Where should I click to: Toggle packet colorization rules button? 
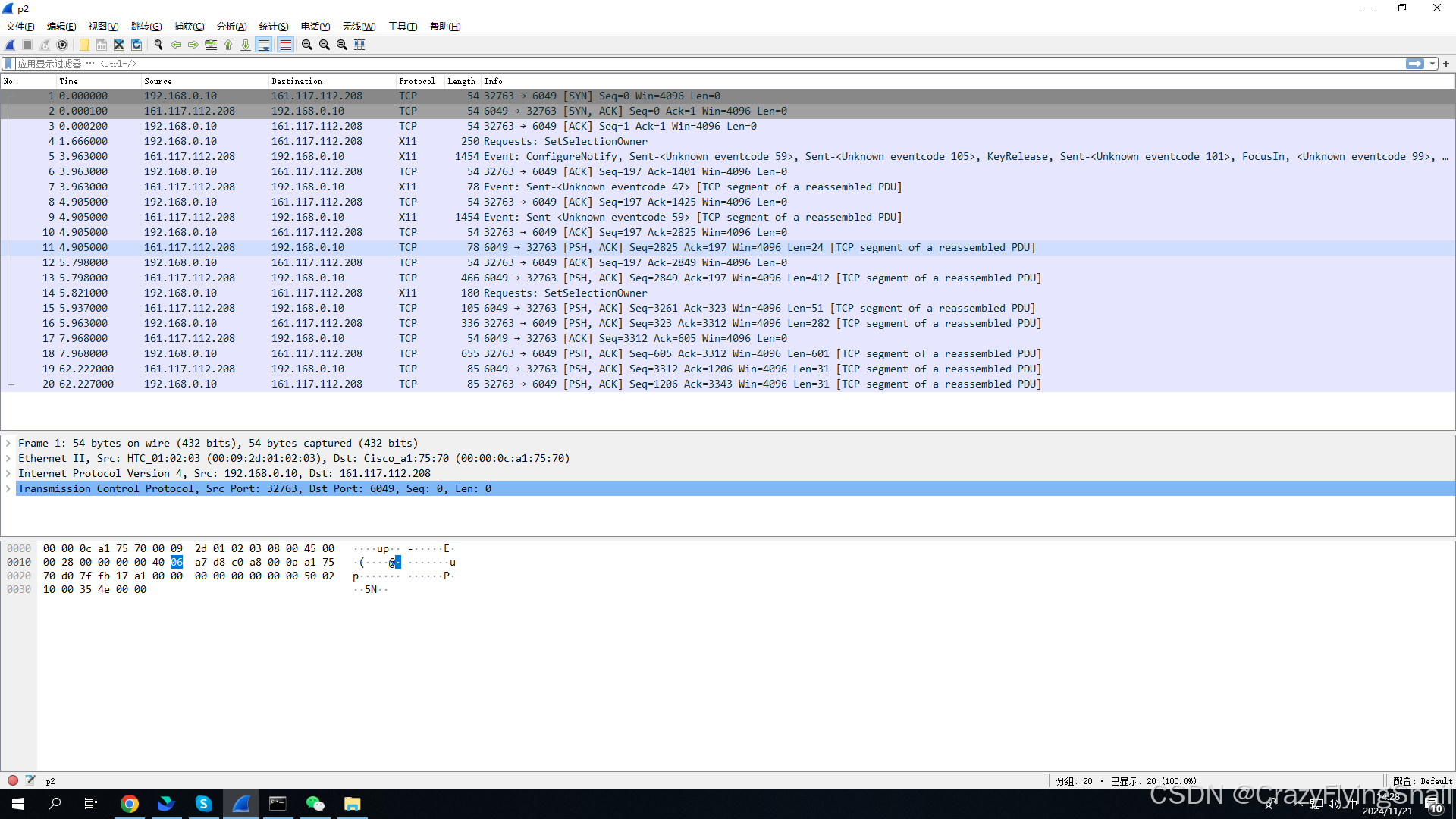pos(285,45)
